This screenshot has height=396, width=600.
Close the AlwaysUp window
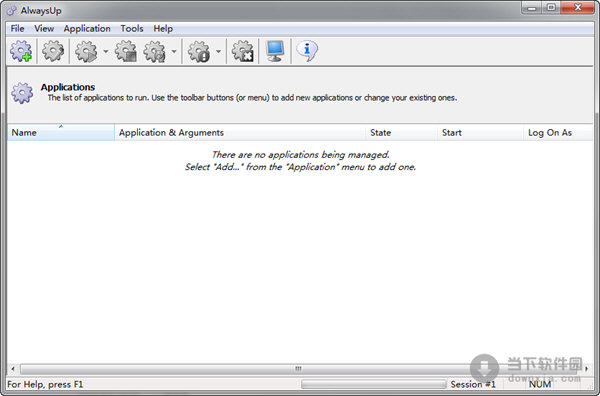tap(578, 8)
